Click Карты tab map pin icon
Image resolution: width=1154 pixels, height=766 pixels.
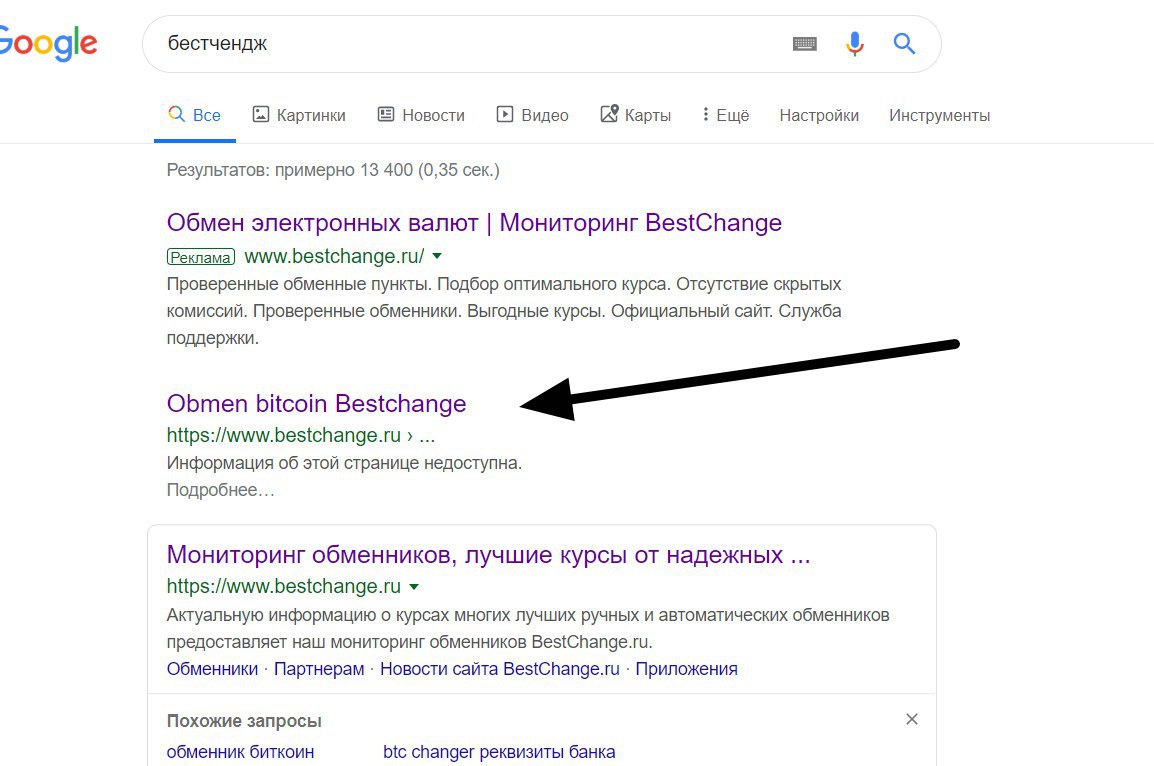pos(609,113)
